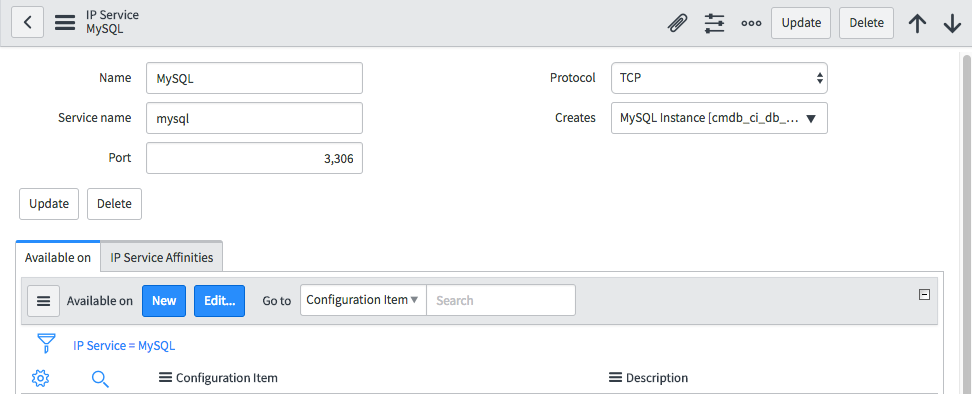Click Update button below the Port field
This screenshot has height=394, width=972.
49,204
